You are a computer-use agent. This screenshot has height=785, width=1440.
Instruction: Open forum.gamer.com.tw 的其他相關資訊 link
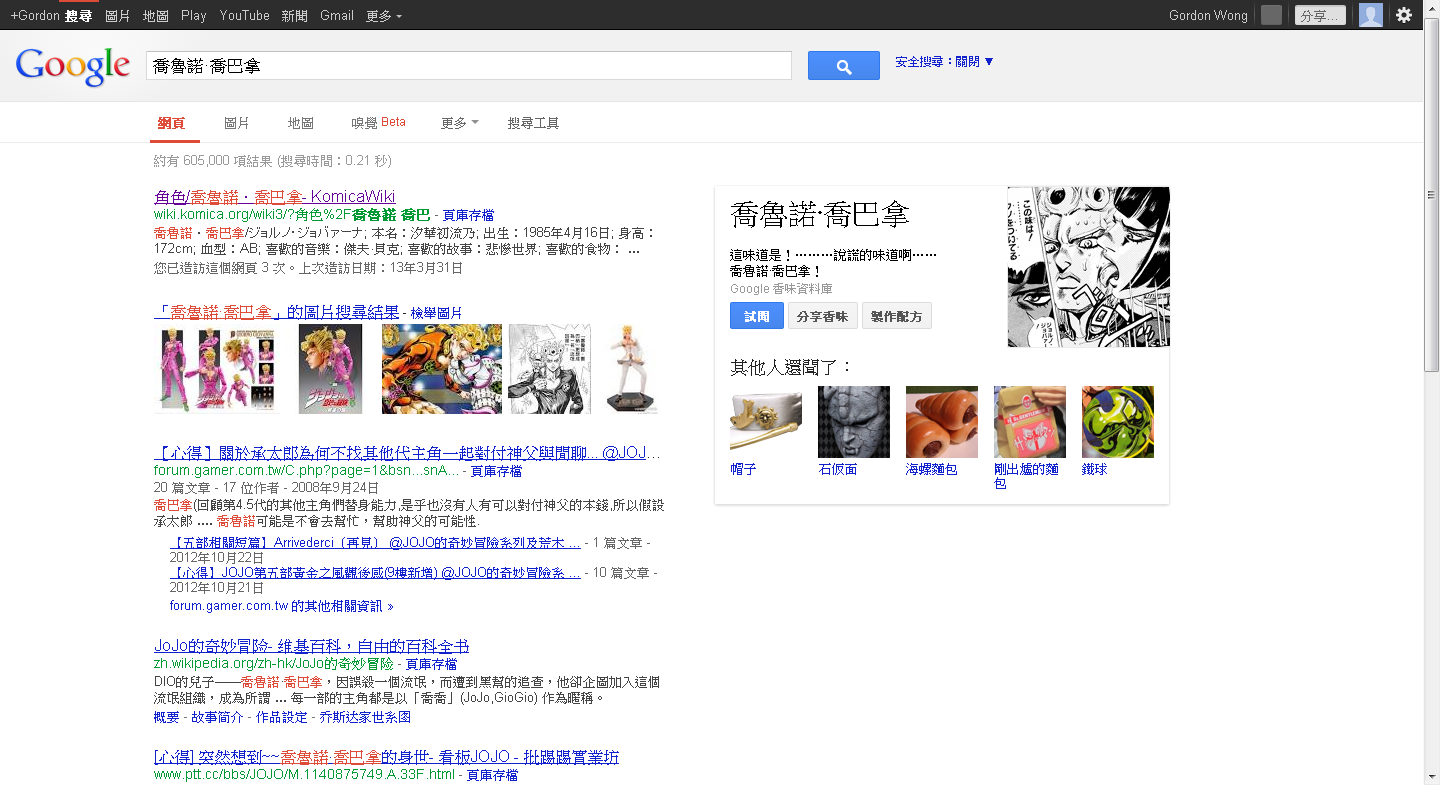coord(282,606)
